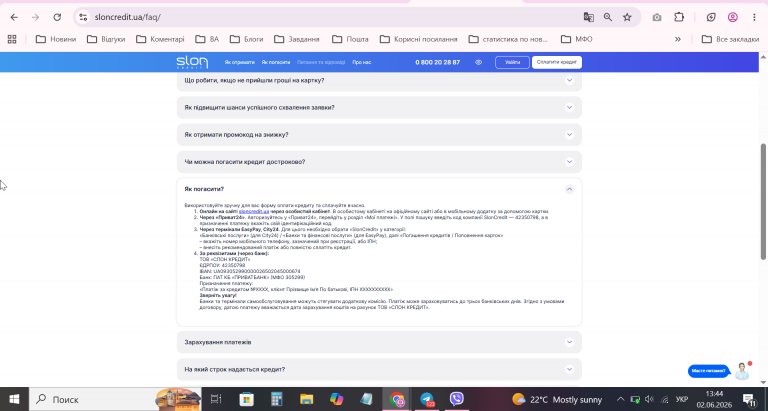Open 'Як погасити' menu item
This screenshot has height=411, width=768.
(x=276, y=62)
